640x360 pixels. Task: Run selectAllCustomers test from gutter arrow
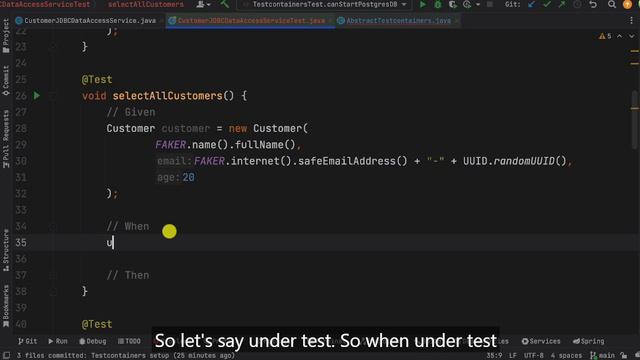click(x=37, y=96)
